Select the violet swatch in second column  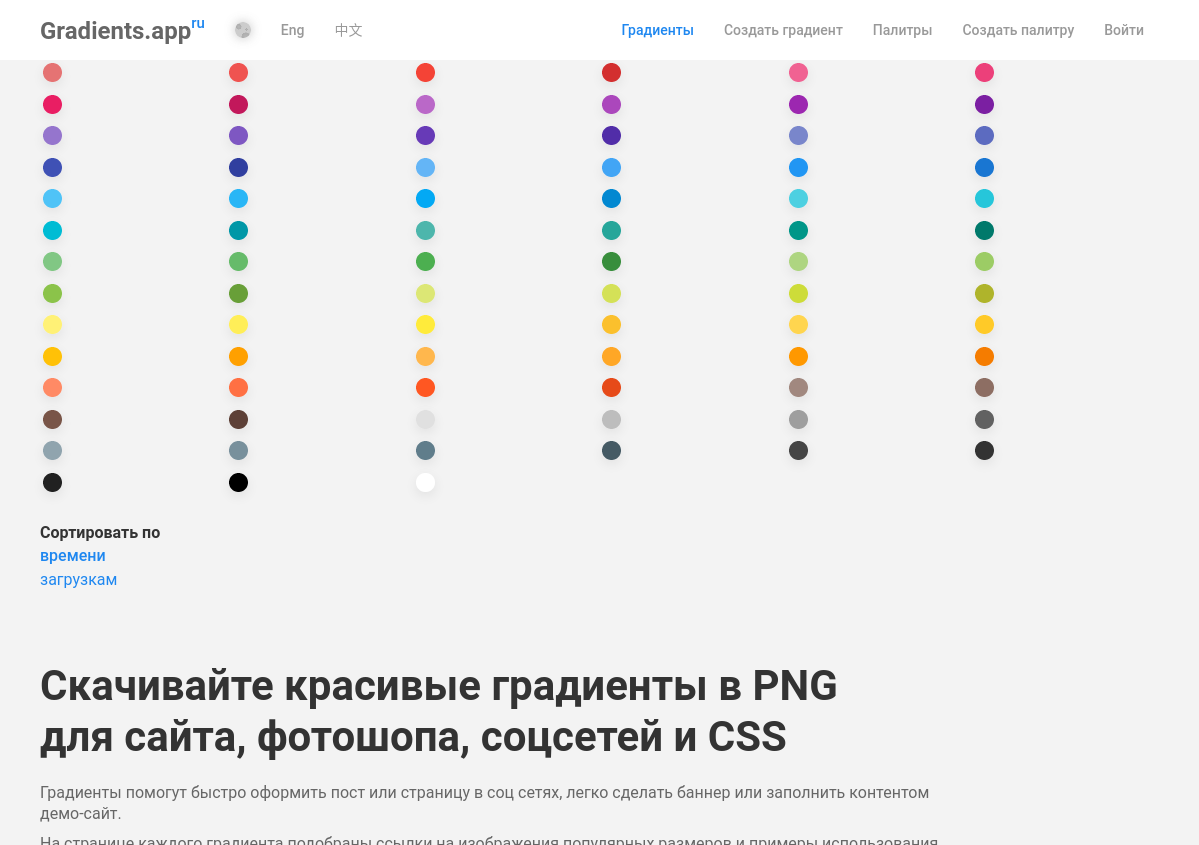pos(239,135)
